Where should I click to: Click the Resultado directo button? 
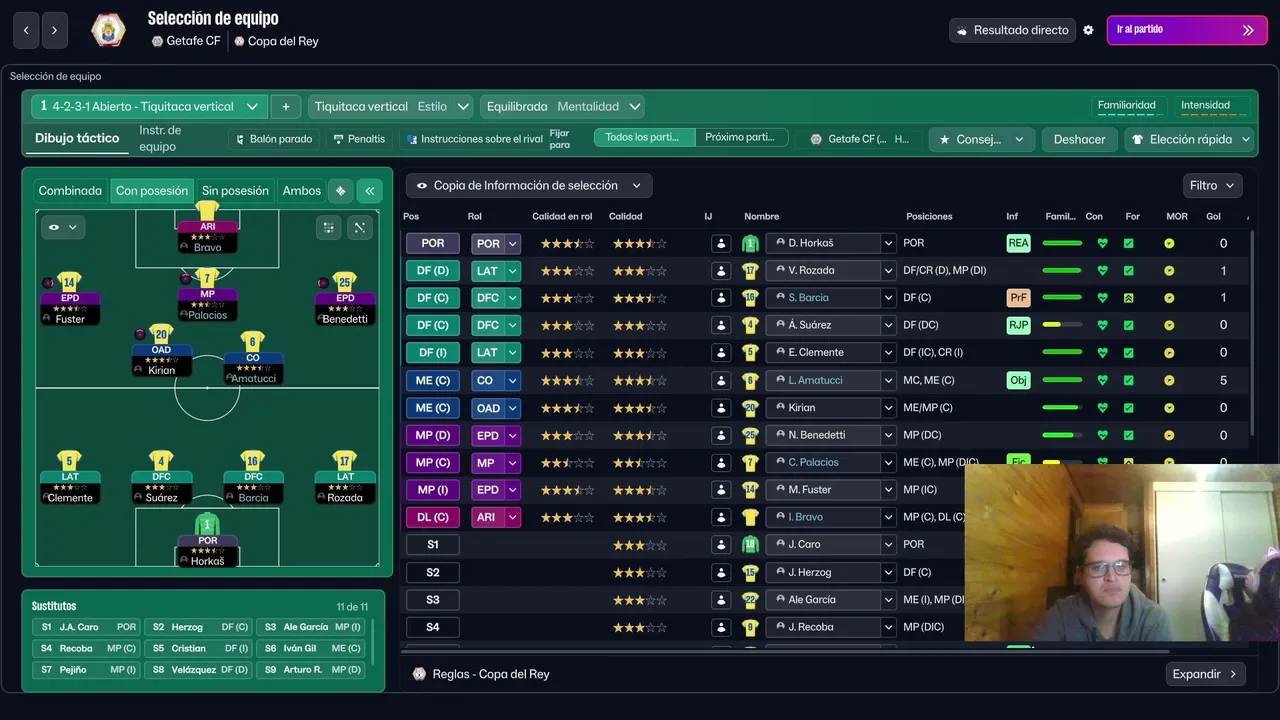[1012, 30]
